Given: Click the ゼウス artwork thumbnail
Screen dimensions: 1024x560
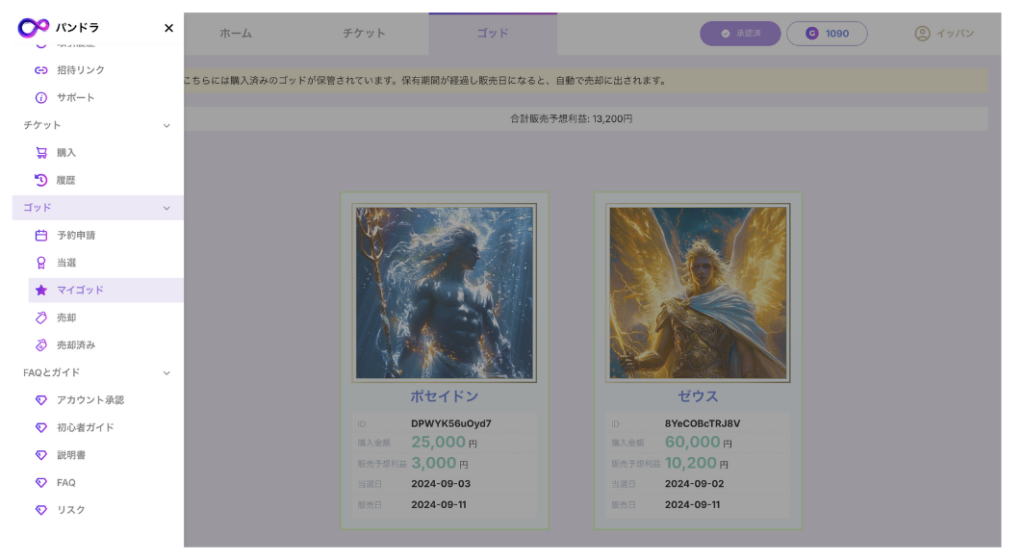Looking at the screenshot, I should 697,292.
